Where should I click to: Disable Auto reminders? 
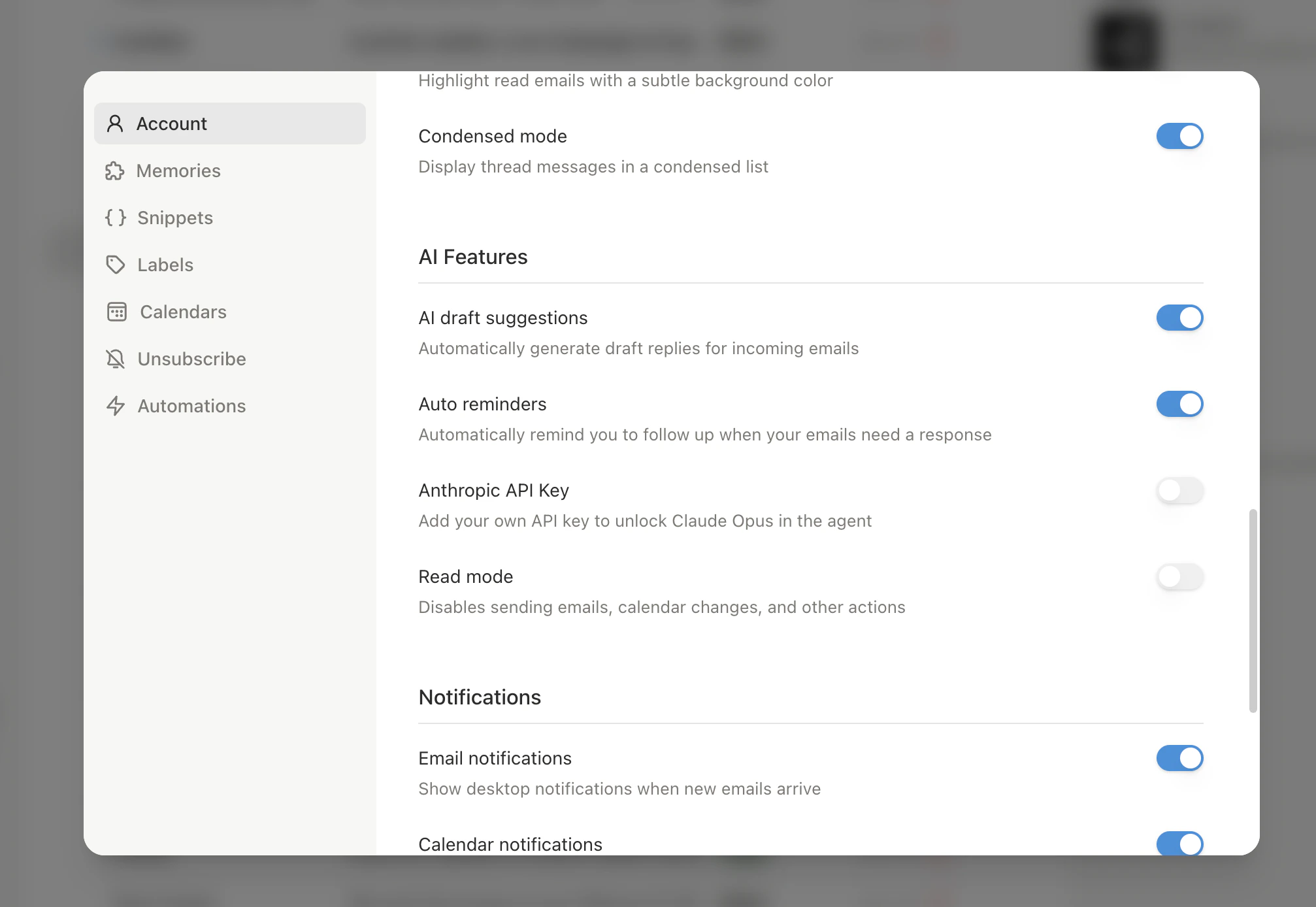1179,404
